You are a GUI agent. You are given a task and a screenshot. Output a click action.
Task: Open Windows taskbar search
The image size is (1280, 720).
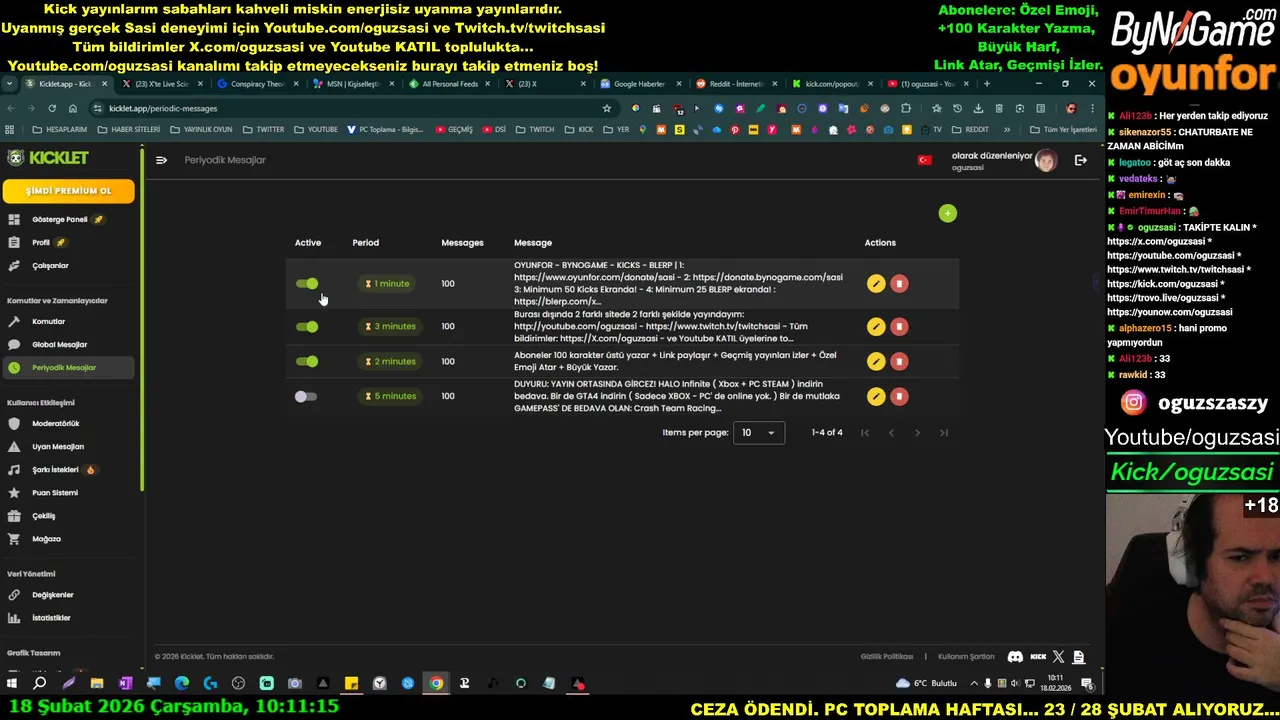tap(40, 684)
